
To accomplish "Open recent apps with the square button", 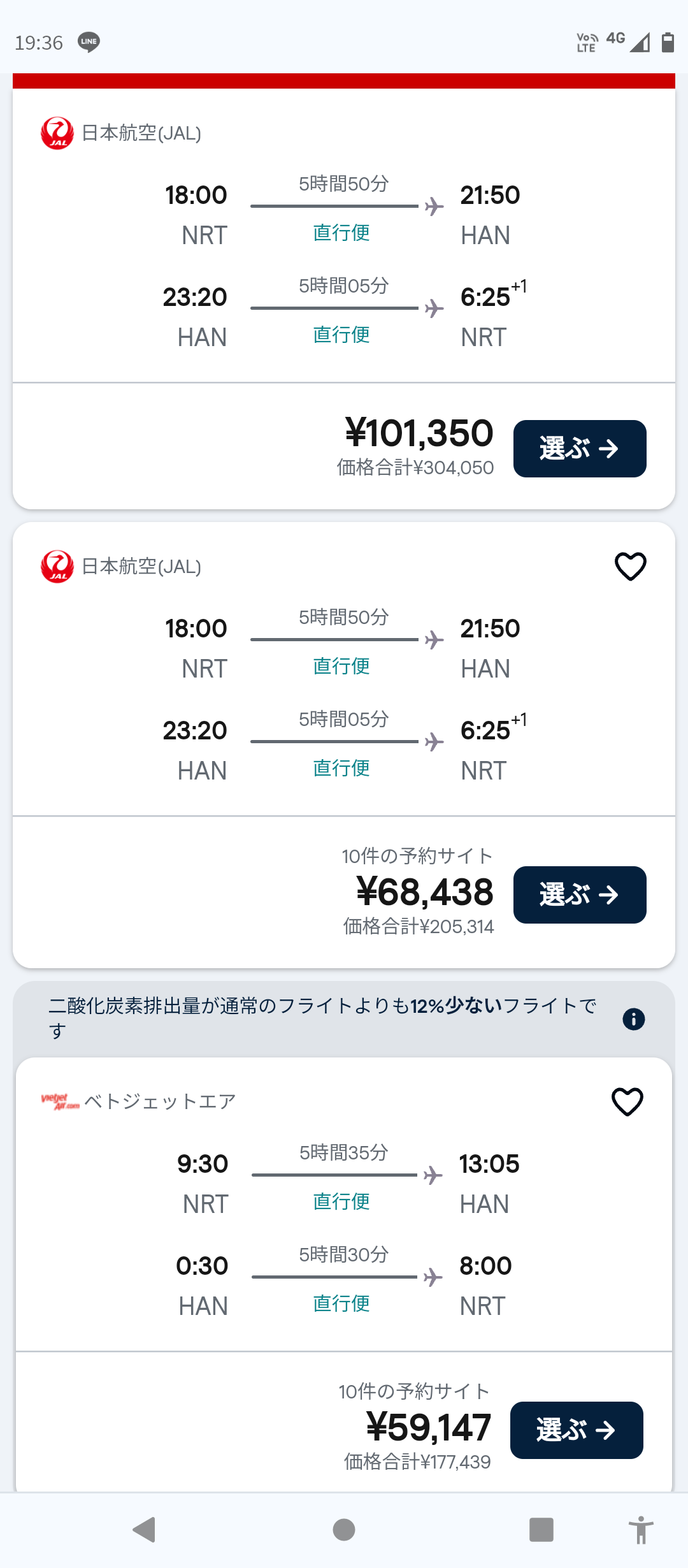I will coord(541,1529).
